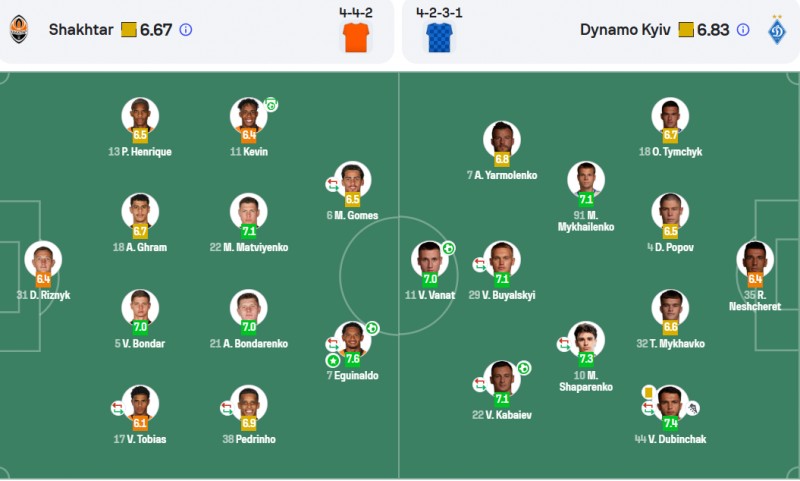Click the blue Dynamo Kyiv kit jersey icon
The width and height of the screenshot is (800, 481).
(439, 37)
